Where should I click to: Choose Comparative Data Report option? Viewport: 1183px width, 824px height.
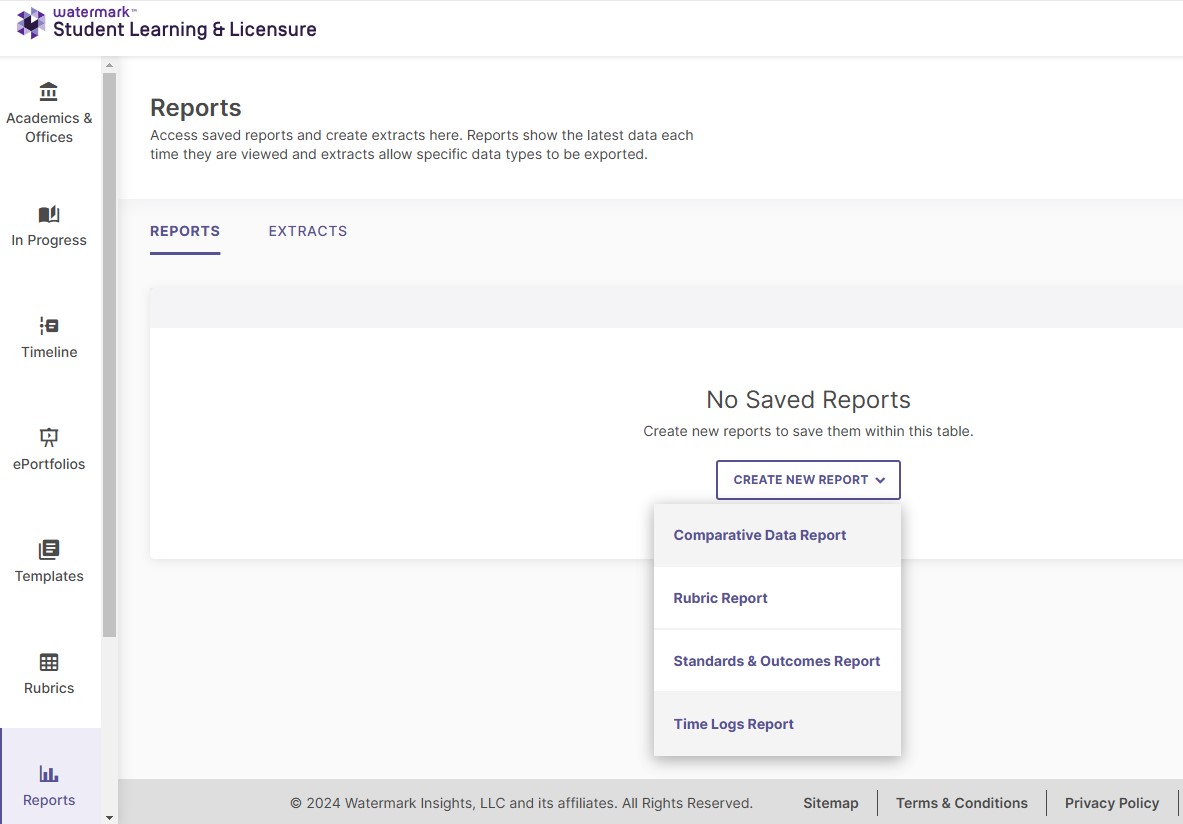[x=760, y=535]
